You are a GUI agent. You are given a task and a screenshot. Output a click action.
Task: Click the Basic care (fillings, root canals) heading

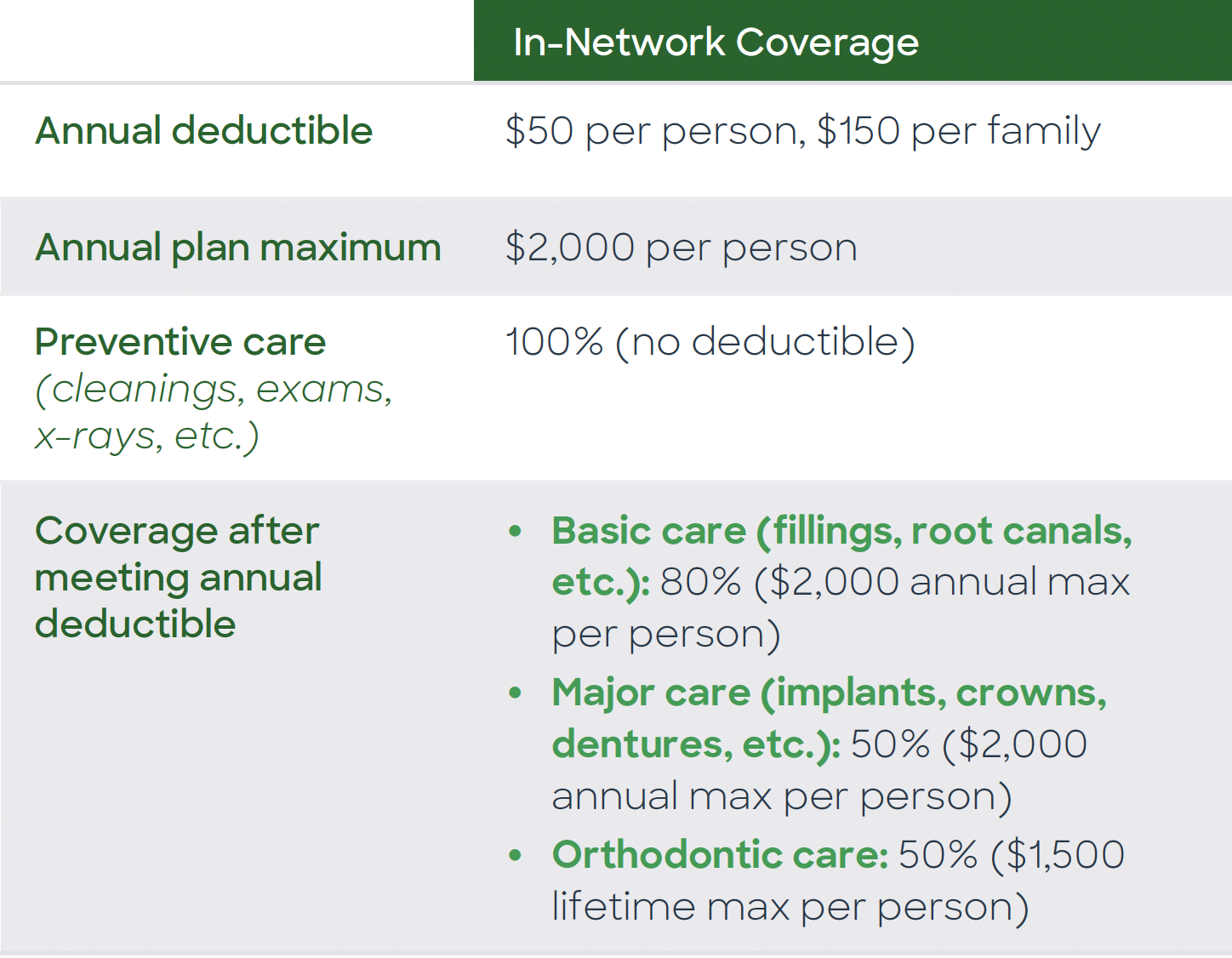point(841,531)
